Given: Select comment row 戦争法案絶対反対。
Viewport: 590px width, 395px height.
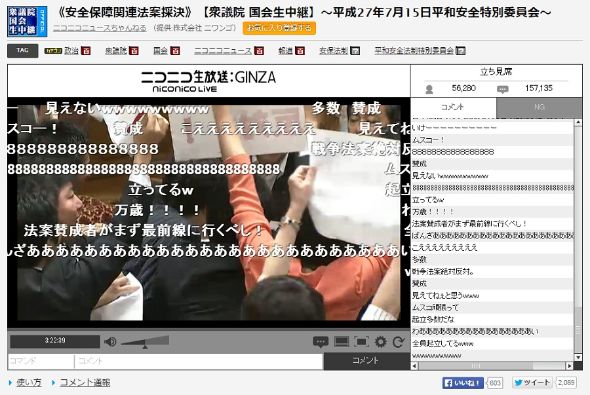Looking at the screenshot, I should tap(492, 272).
